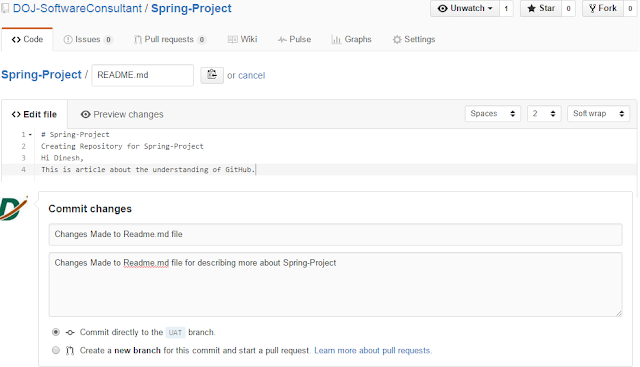The width and height of the screenshot is (640, 367).
Task: Click line 4 about understanding of GitHub
Action: [148, 169]
